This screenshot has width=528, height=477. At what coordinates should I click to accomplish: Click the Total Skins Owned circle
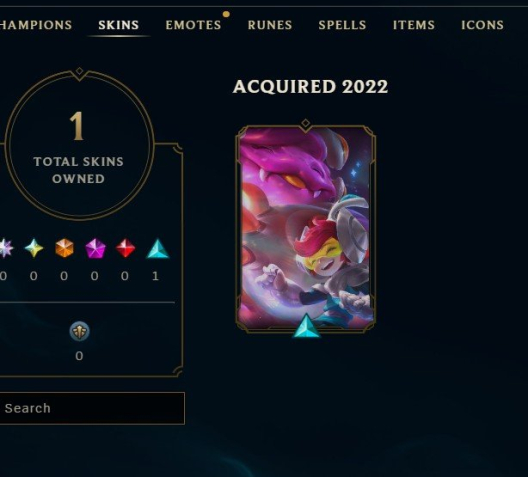79,145
